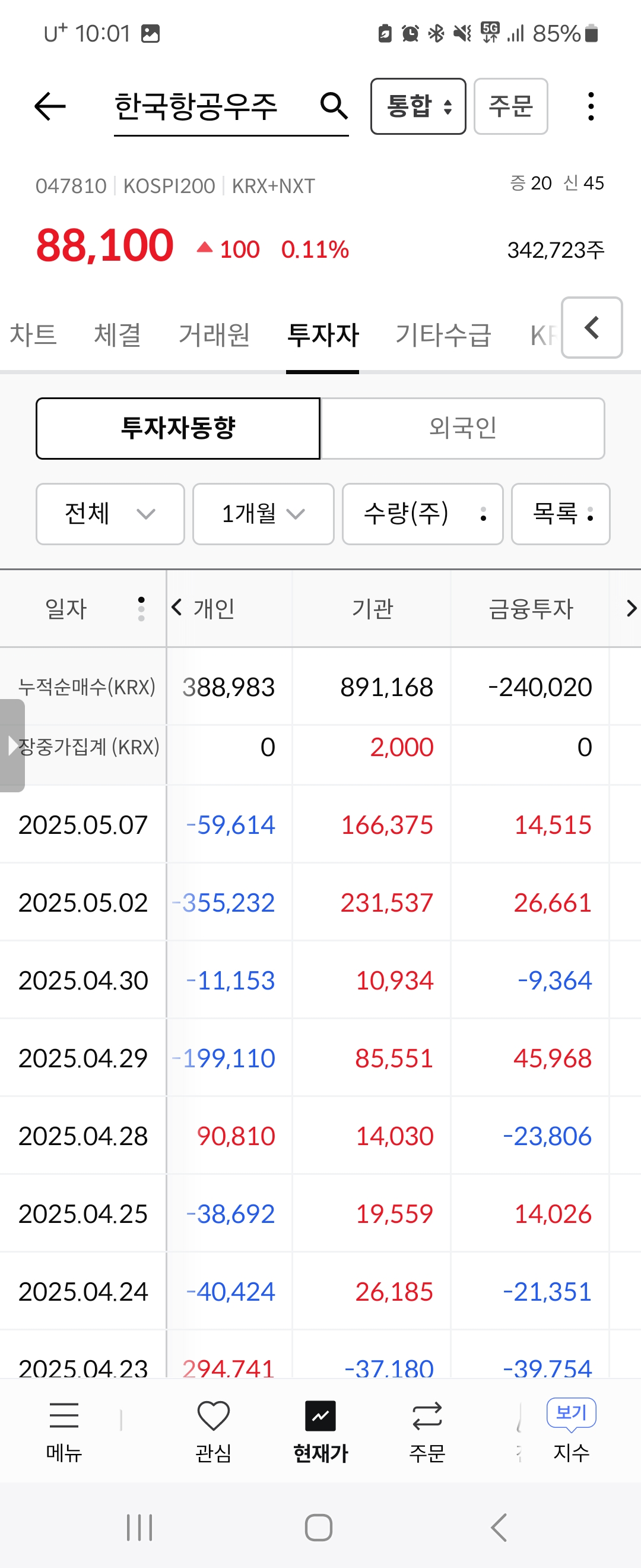The height and width of the screenshot is (1568, 641).
Task: Tap the 개인 column header
Action: [x=214, y=608]
